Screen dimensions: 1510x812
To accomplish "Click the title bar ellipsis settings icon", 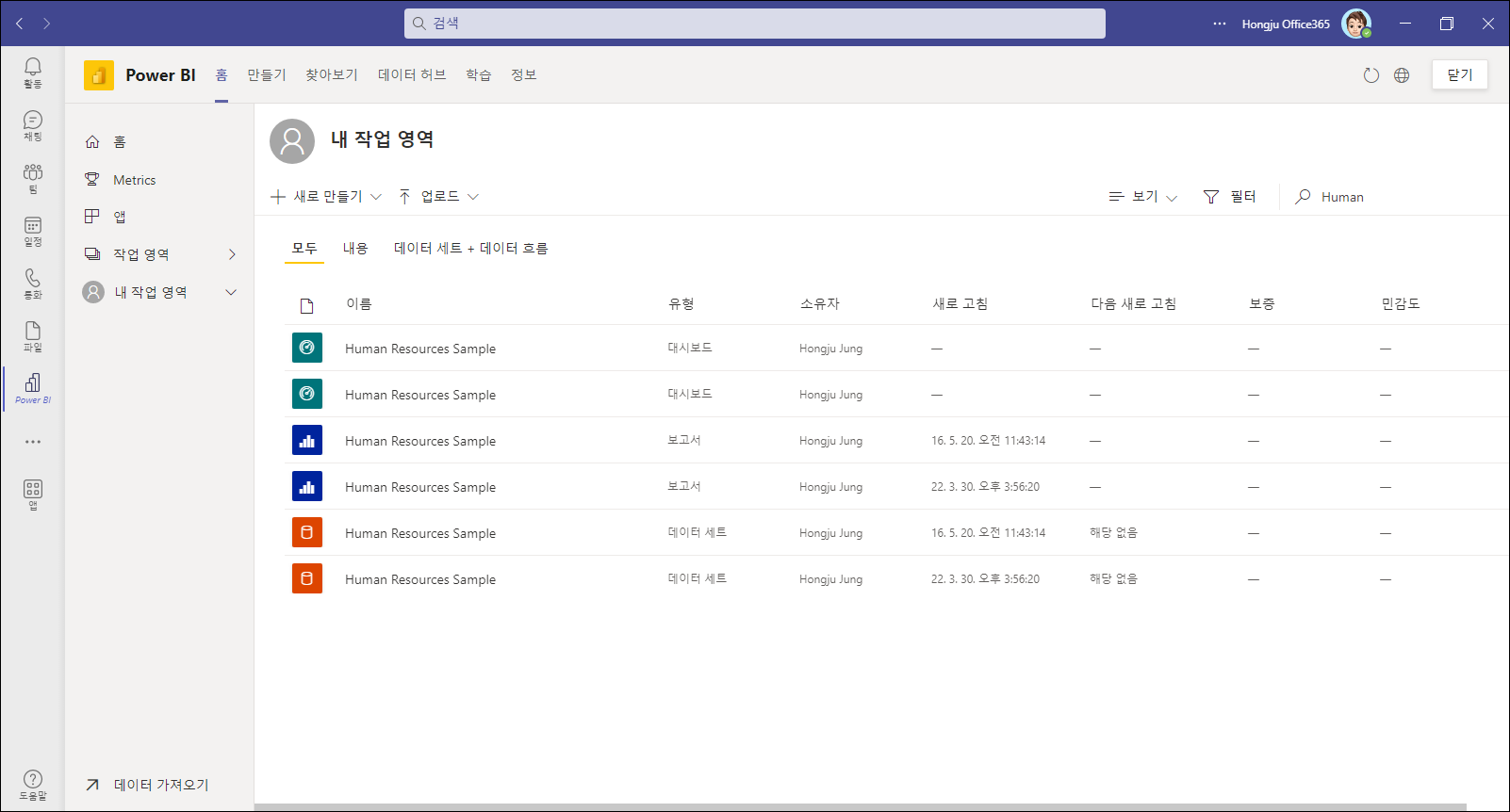I will pos(1220,24).
